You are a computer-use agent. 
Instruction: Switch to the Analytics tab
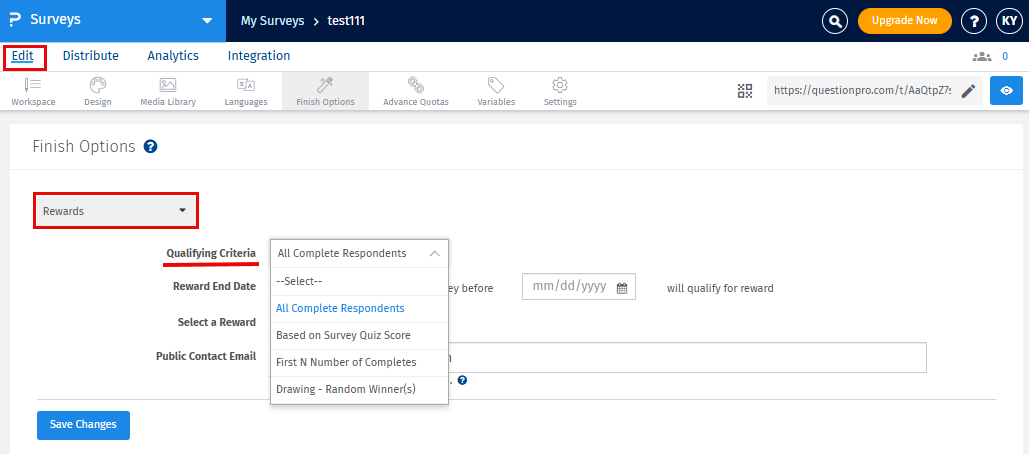click(x=173, y=56)
